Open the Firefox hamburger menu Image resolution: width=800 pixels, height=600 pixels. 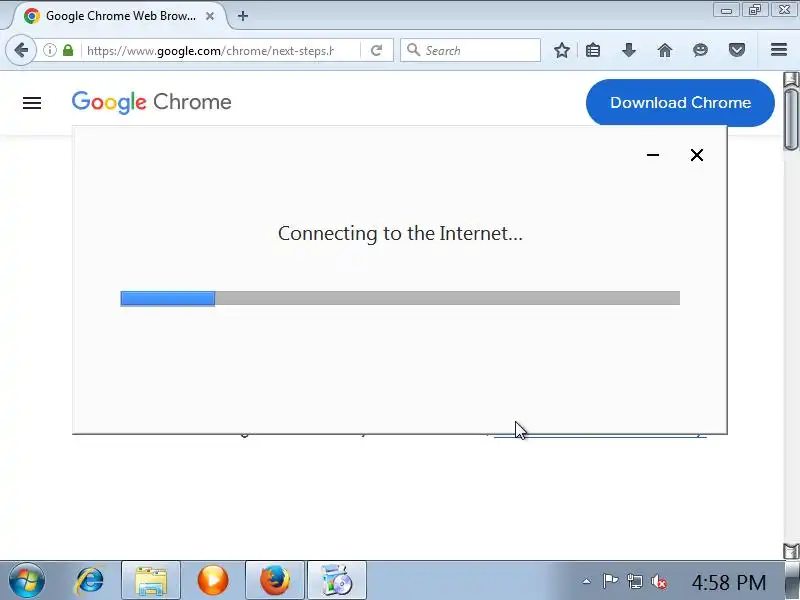[779, 49]
